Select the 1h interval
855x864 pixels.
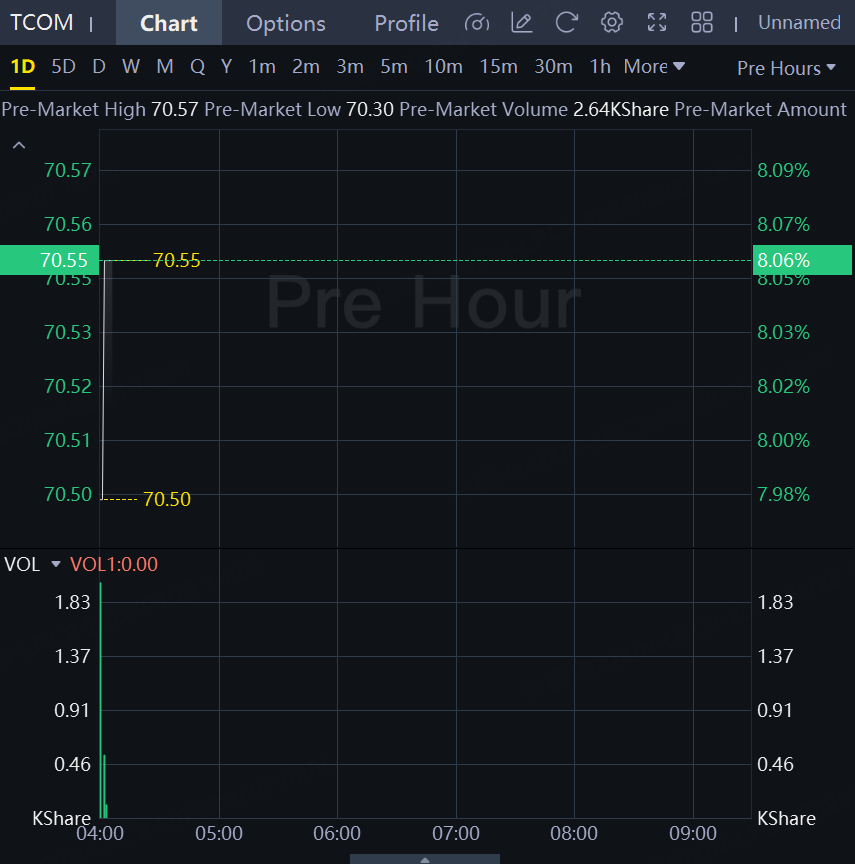(x=600, y=67)
